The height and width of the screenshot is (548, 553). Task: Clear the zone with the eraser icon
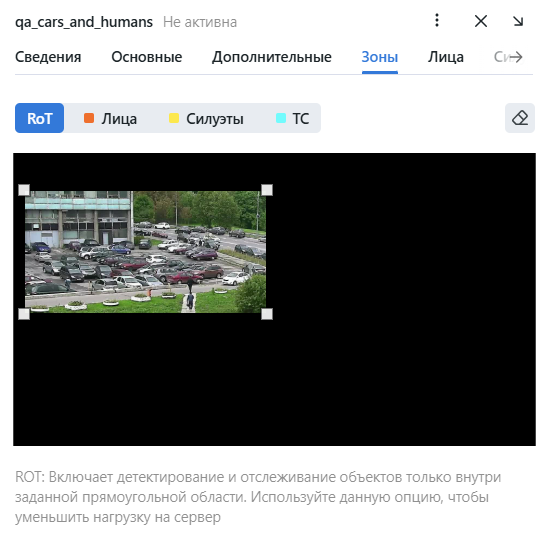(519, 118)
